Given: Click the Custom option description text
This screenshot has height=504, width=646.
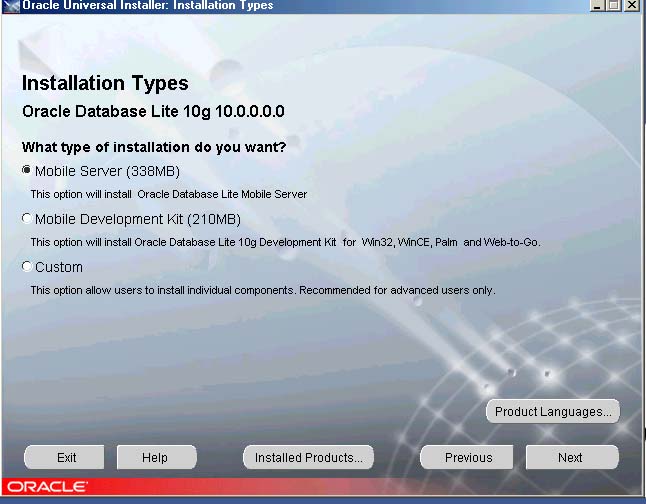Looking at the screenshot, I should coord(262,290).
